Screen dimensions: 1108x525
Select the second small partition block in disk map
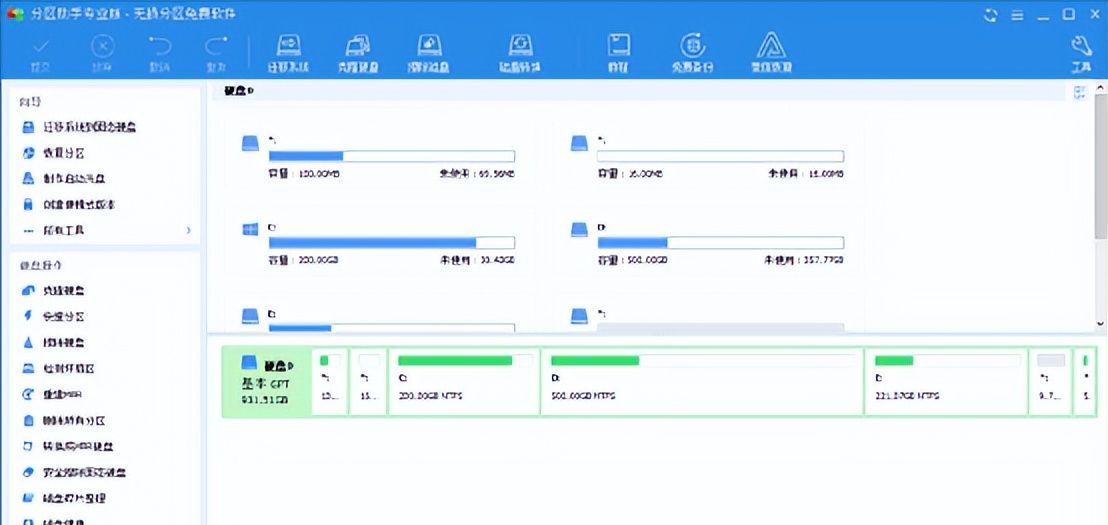click(369, 382)
